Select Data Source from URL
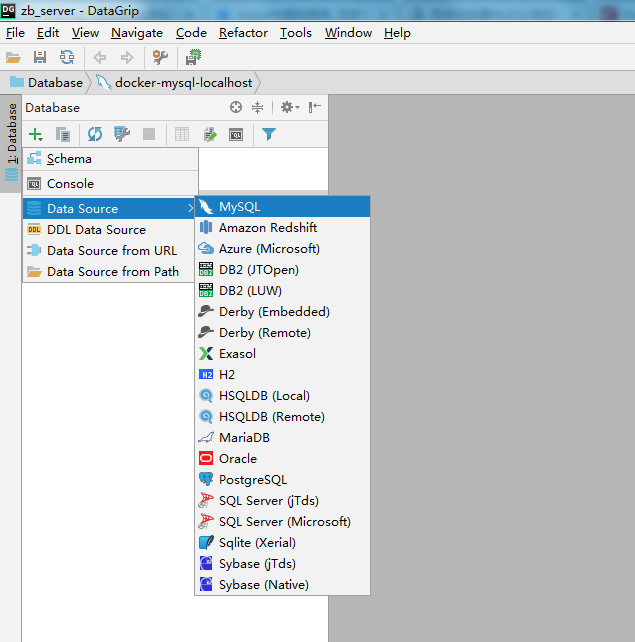The image size is (635, 642). [109, 251]
